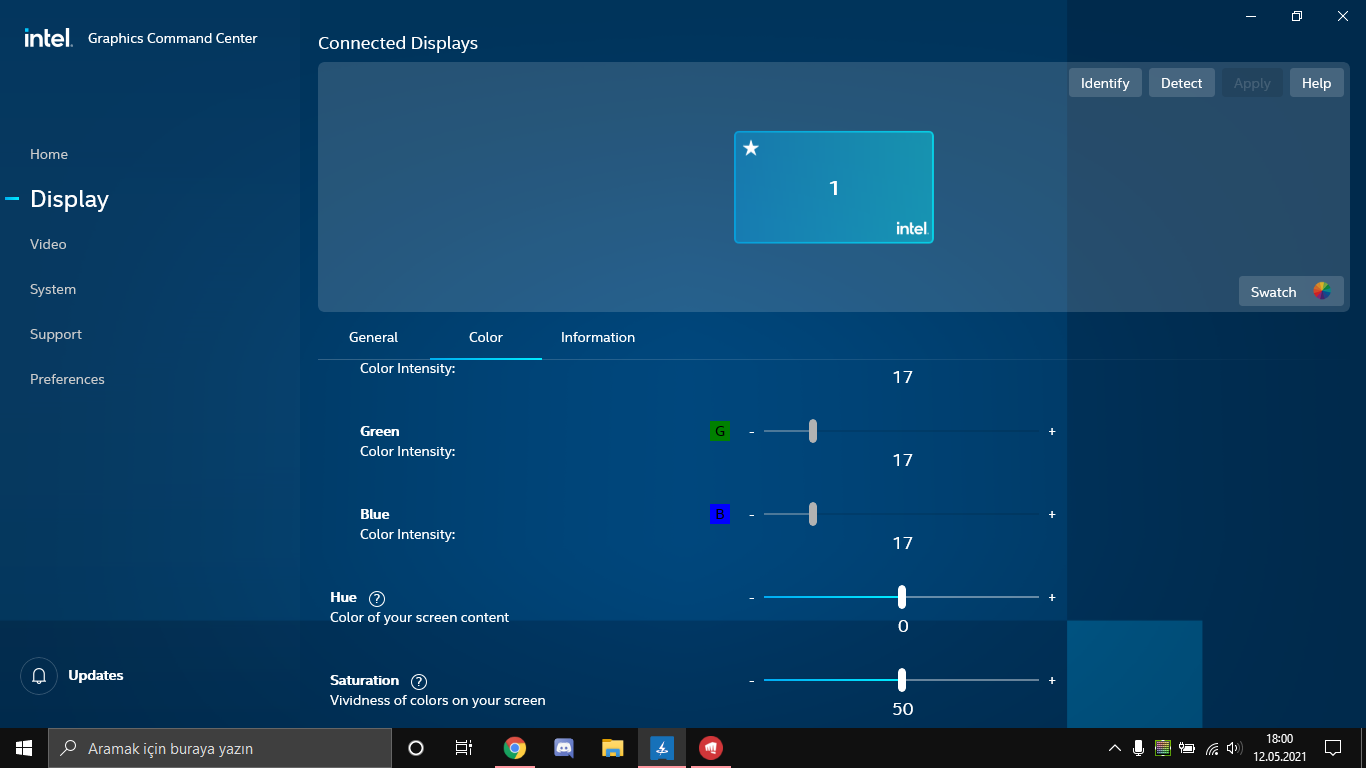This screenshot has width=1366, height=768.
Task: Click the blue B color swatch
Action: tap(719, 514)
